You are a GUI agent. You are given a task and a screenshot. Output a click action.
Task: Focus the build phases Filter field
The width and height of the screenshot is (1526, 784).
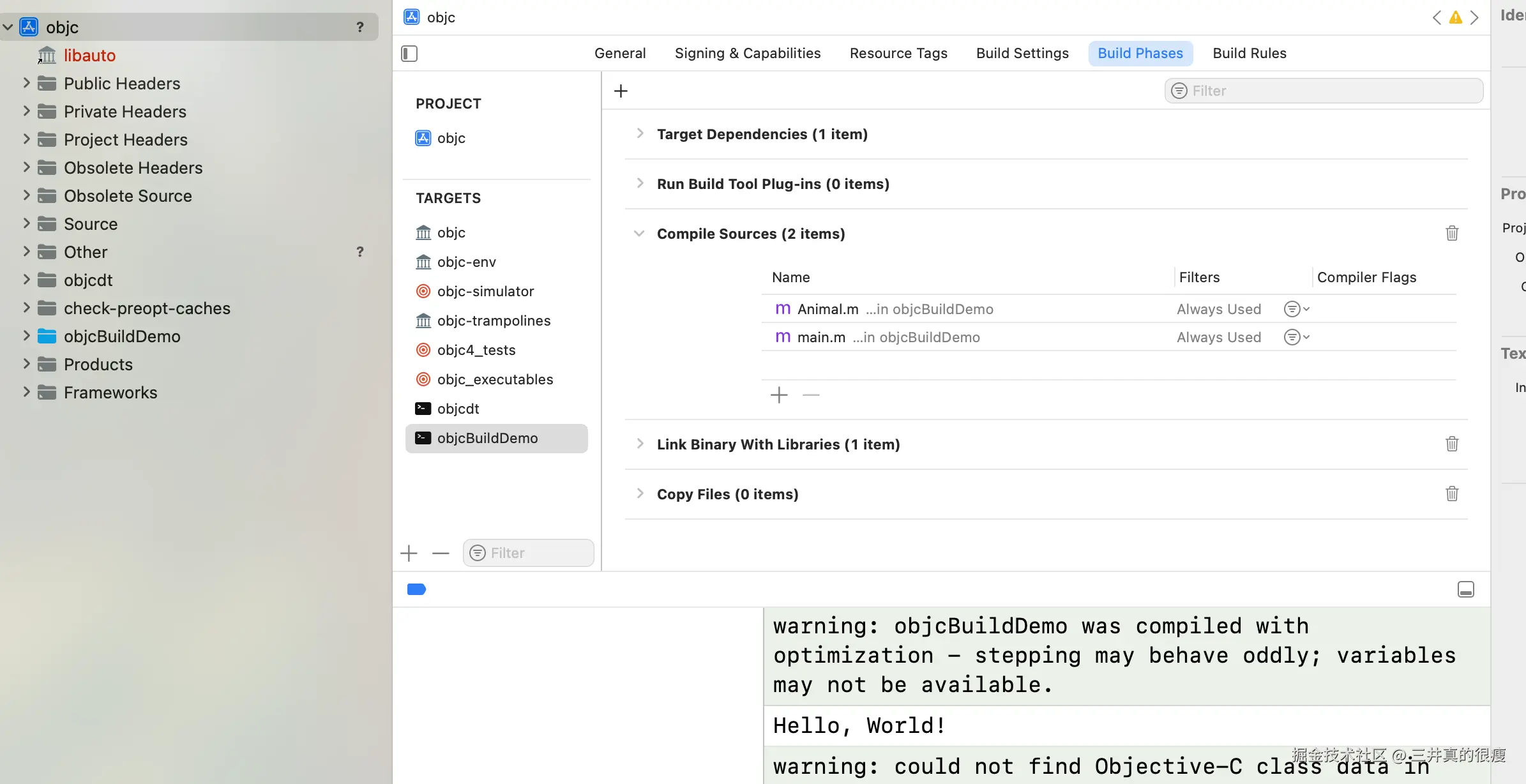[x=1324, y=91]
